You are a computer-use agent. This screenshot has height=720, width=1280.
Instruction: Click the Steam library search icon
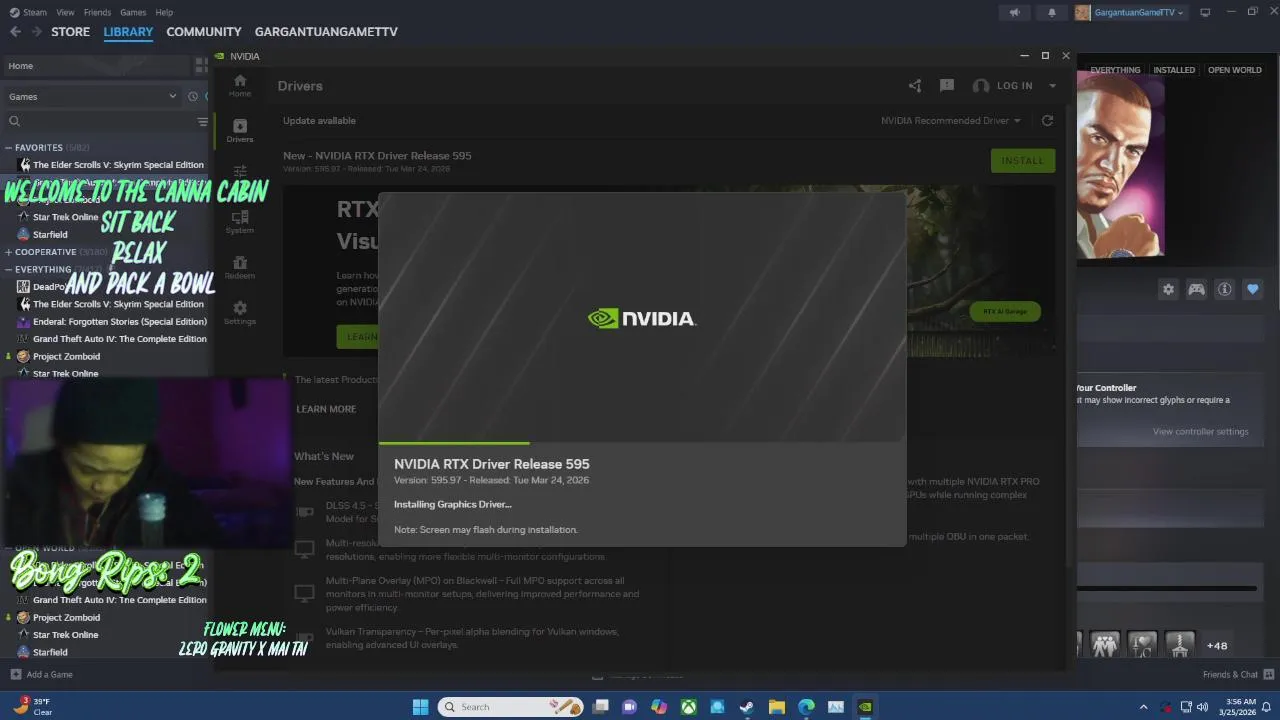click(14, 122)
